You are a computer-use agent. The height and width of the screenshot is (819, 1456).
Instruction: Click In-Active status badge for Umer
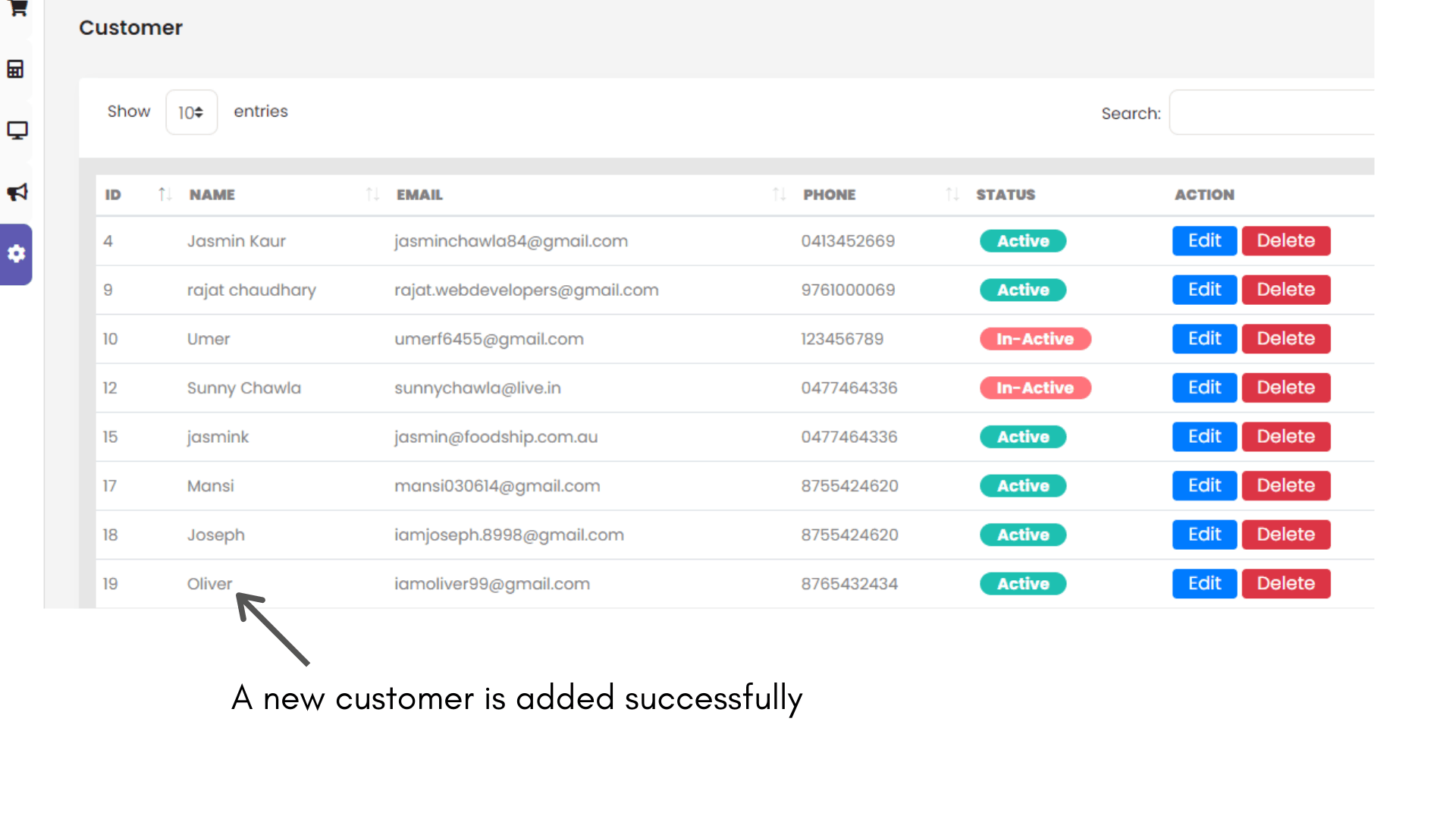pos(1034,339)
